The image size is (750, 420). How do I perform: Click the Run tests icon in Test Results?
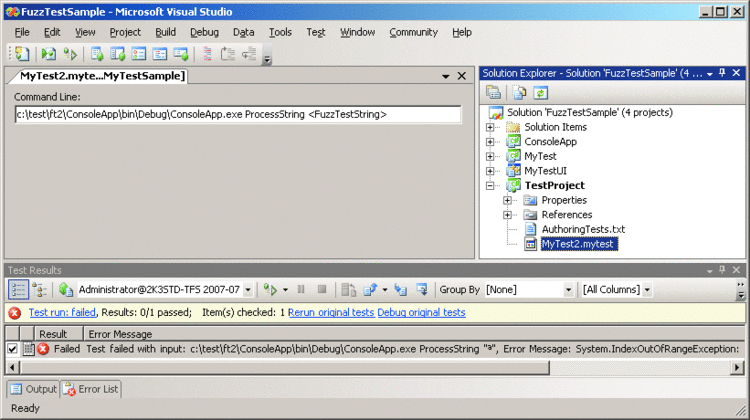point(270,289)
